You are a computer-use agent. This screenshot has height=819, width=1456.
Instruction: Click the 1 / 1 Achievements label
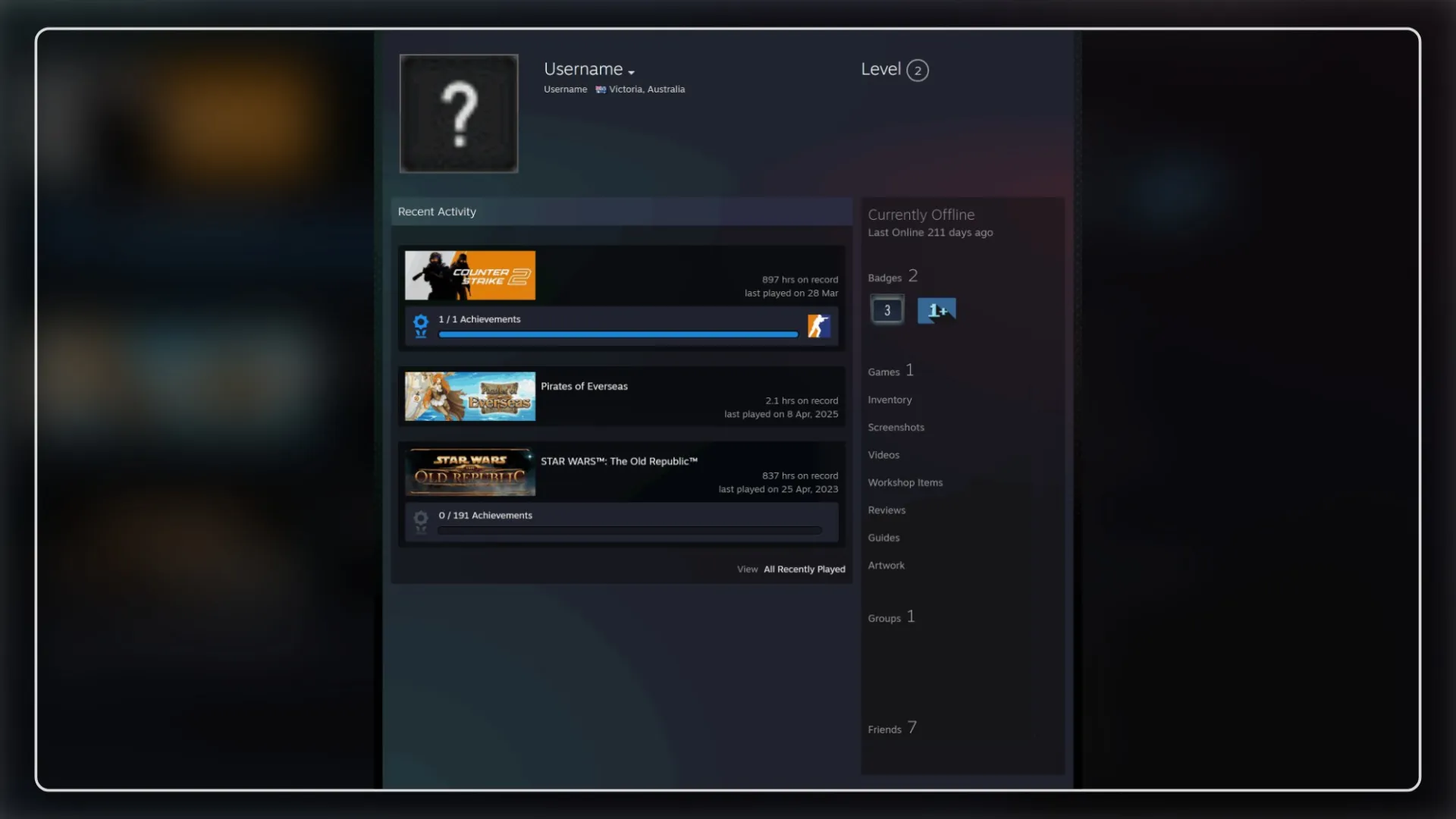pos(479,319)
